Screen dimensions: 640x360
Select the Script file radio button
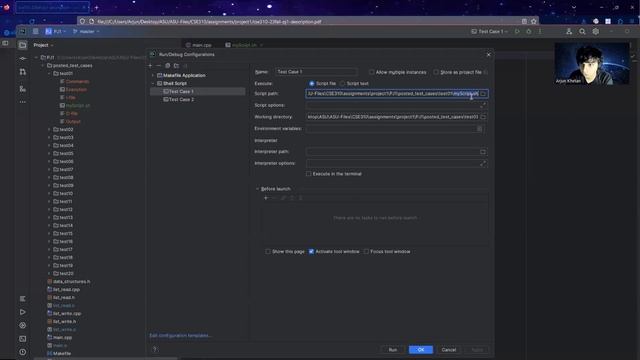[312, 84]
